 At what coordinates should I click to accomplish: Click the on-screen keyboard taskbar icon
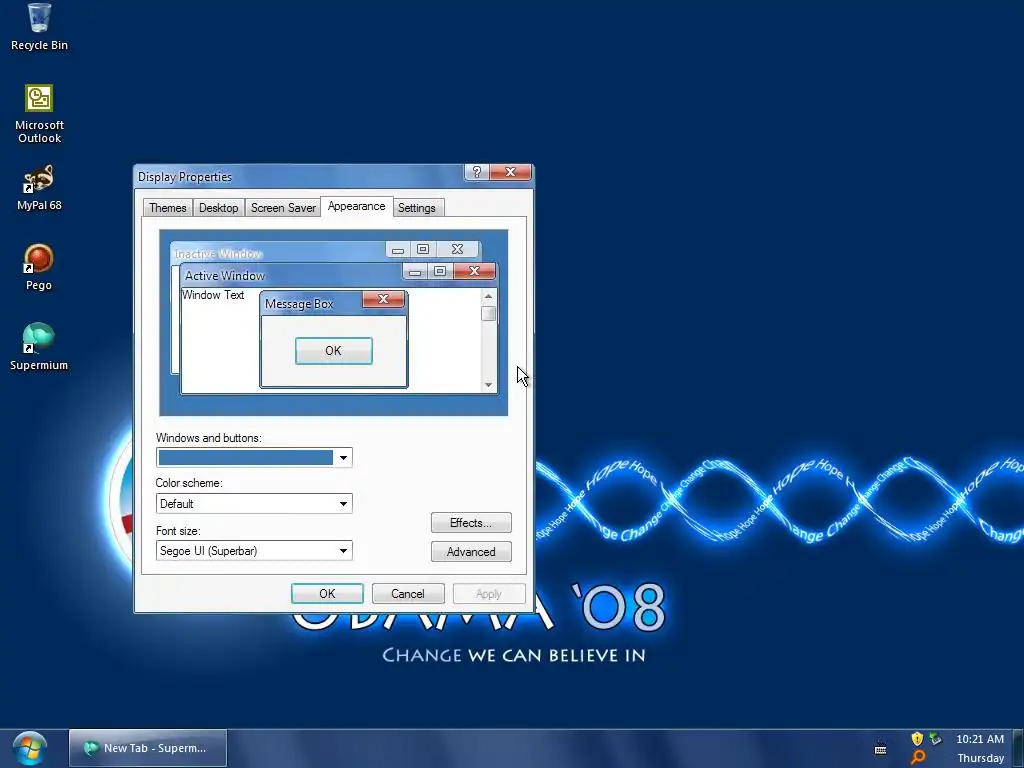880,748
